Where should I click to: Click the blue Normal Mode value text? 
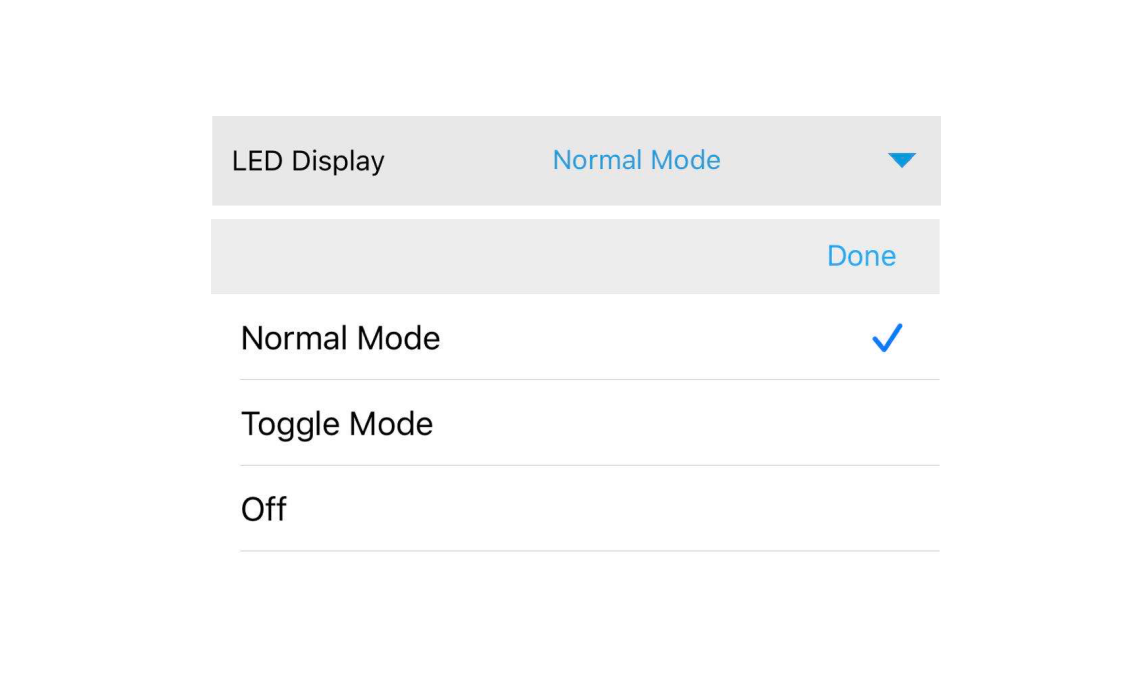tap(636, 160)
